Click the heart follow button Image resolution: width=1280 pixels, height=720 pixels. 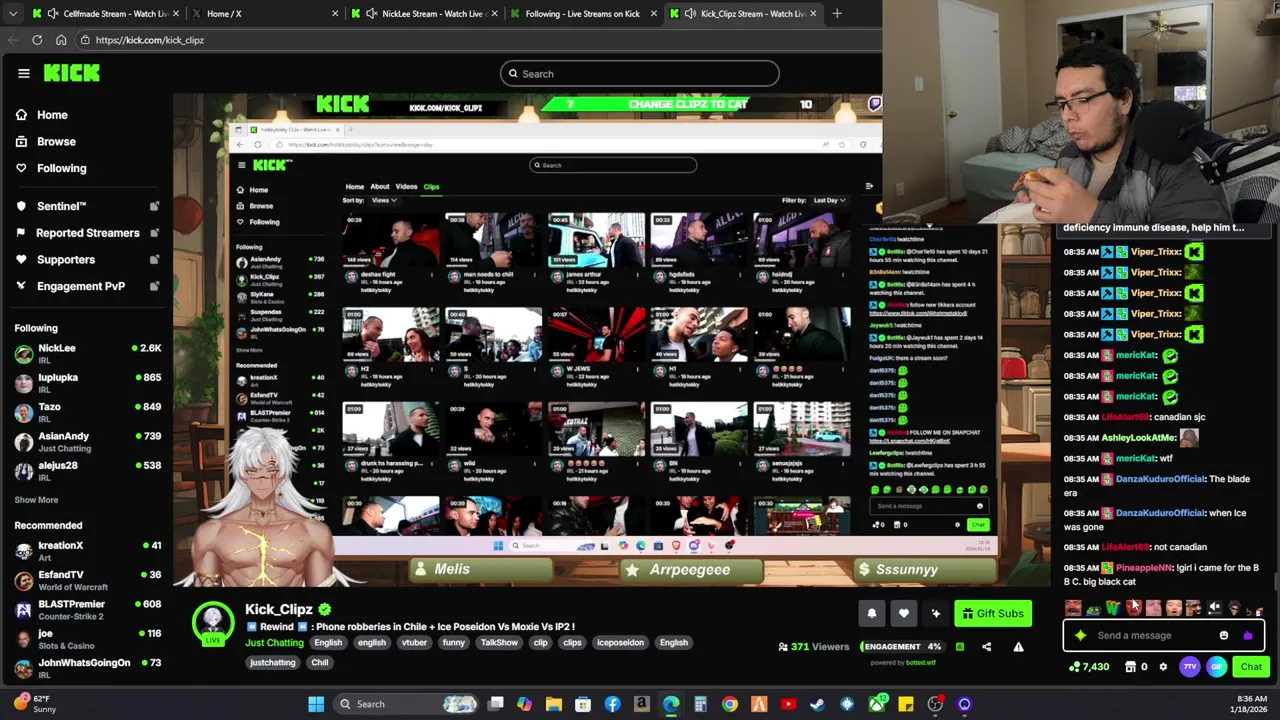point(904,614)
